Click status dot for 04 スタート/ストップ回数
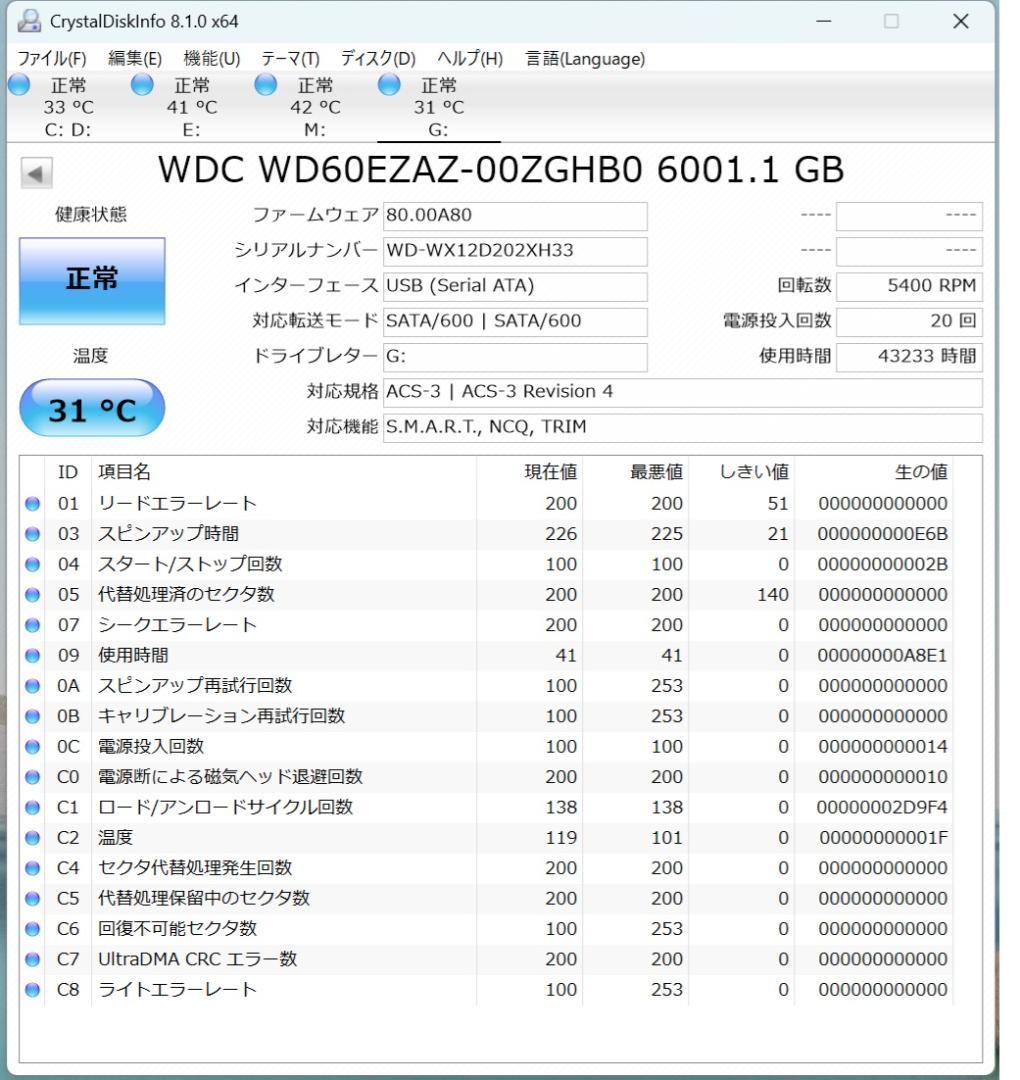1020x1080 pixels. point(32,564)
